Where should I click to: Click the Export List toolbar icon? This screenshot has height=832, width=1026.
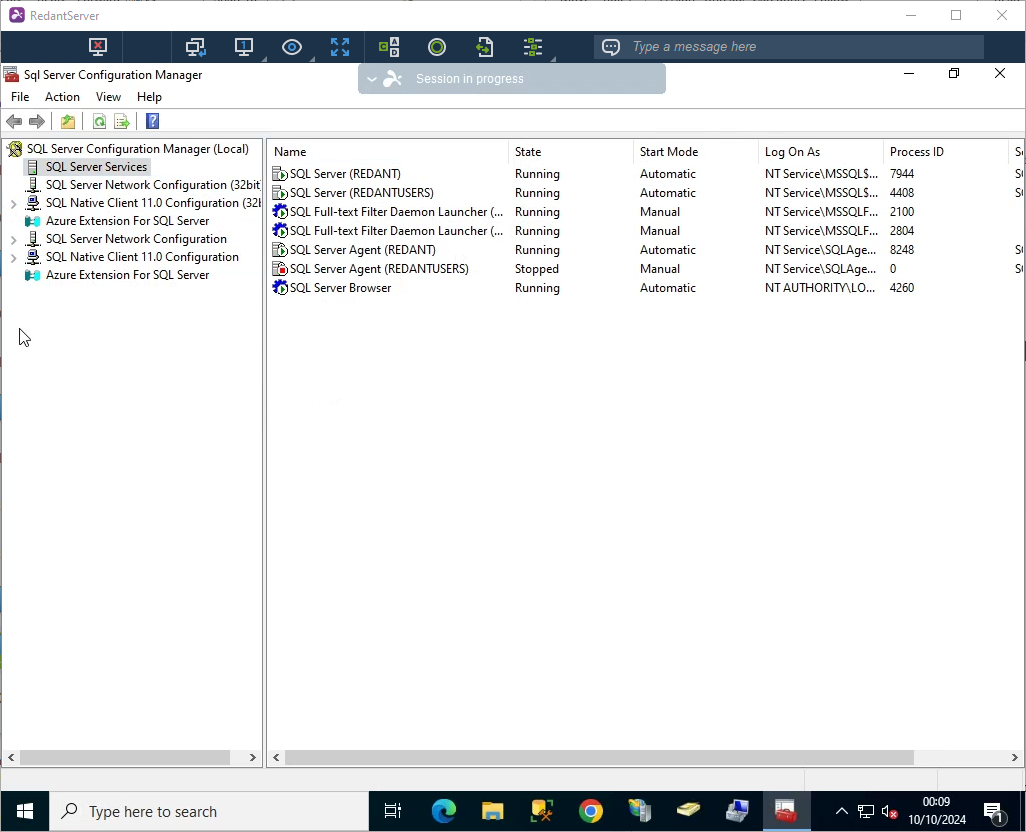tap(122, 122)
